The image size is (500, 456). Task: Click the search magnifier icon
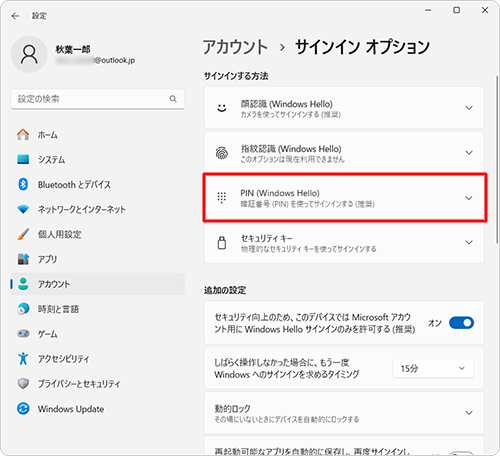pos(173,99)
